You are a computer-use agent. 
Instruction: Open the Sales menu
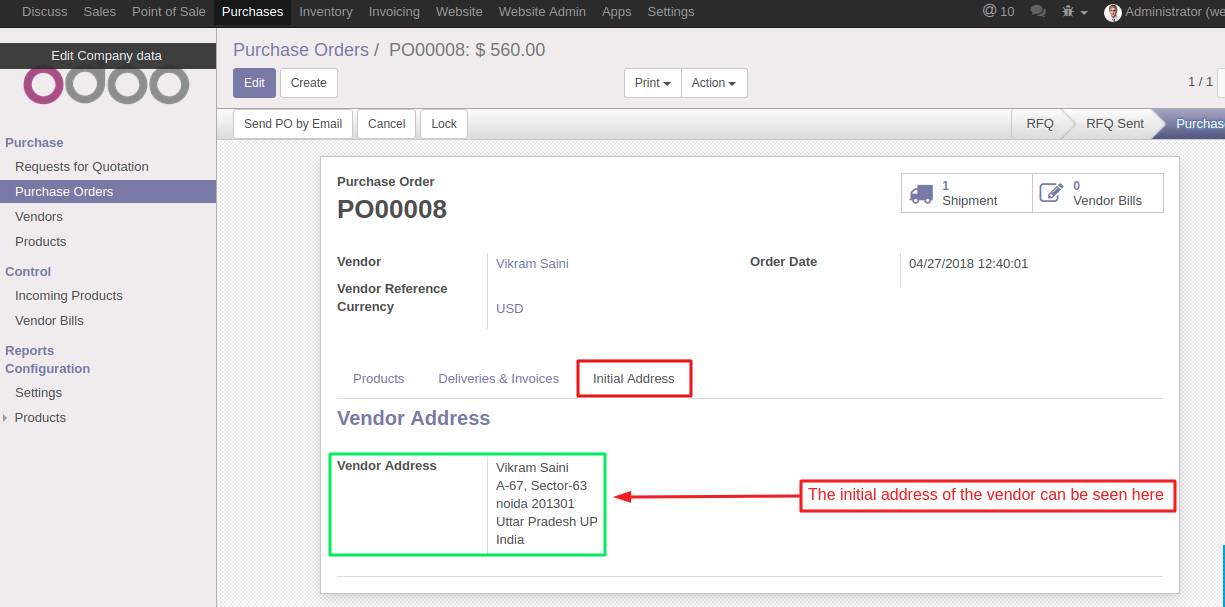pyautogui.click(x=100, y=12)
